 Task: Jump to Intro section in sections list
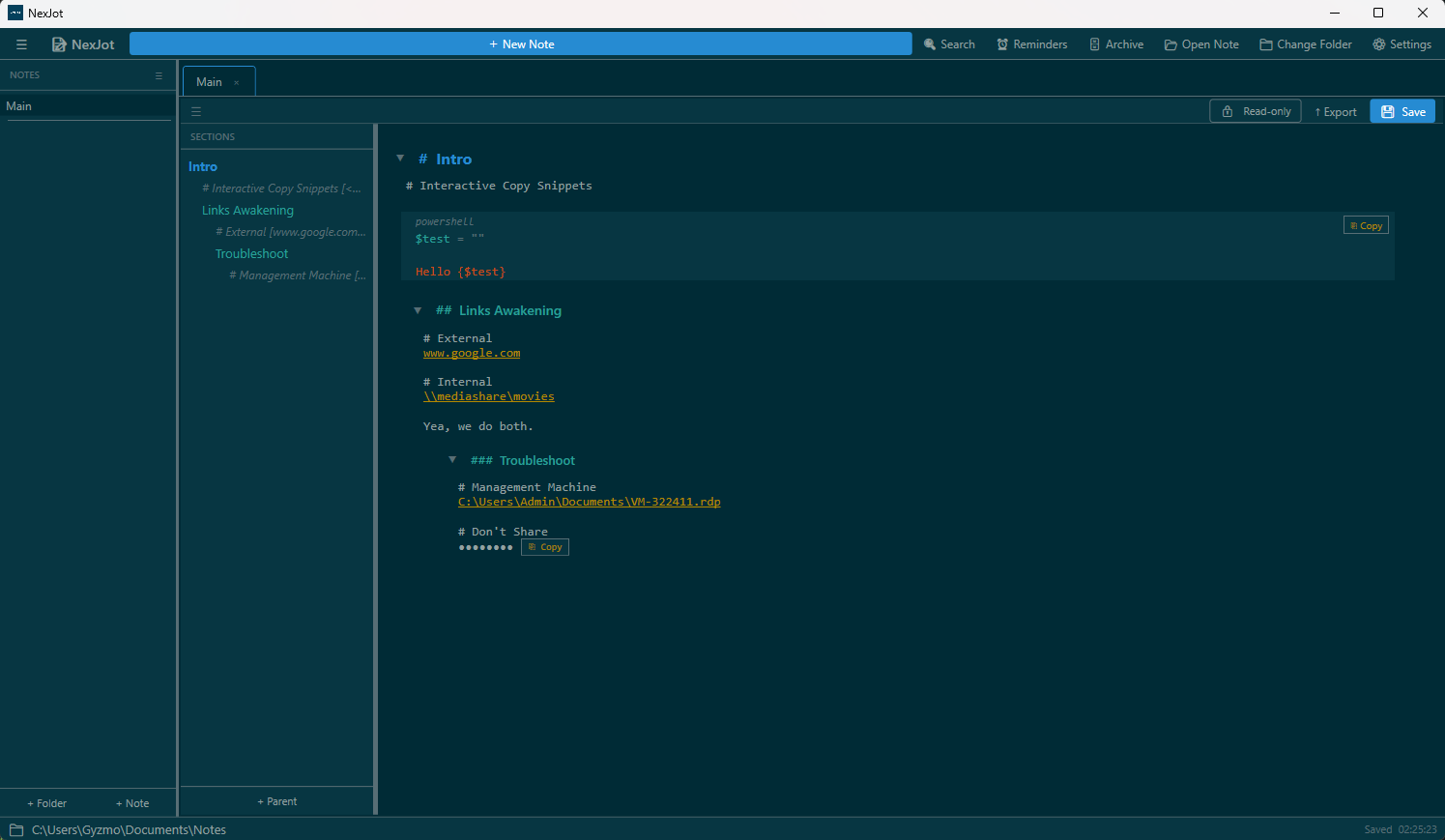[x=203, y=167]
